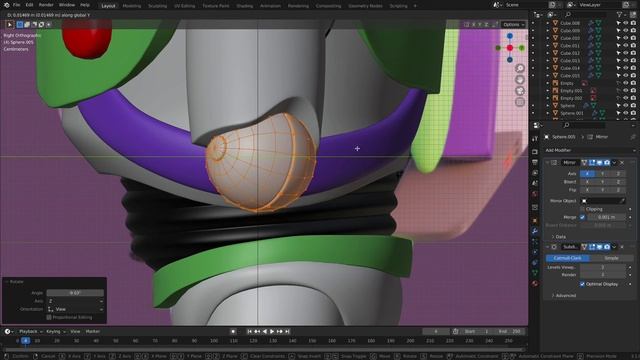Viewport: 640px width, 360px height.
Task: Adjust the Levels Viewport value field
Action: click(603, 267)
